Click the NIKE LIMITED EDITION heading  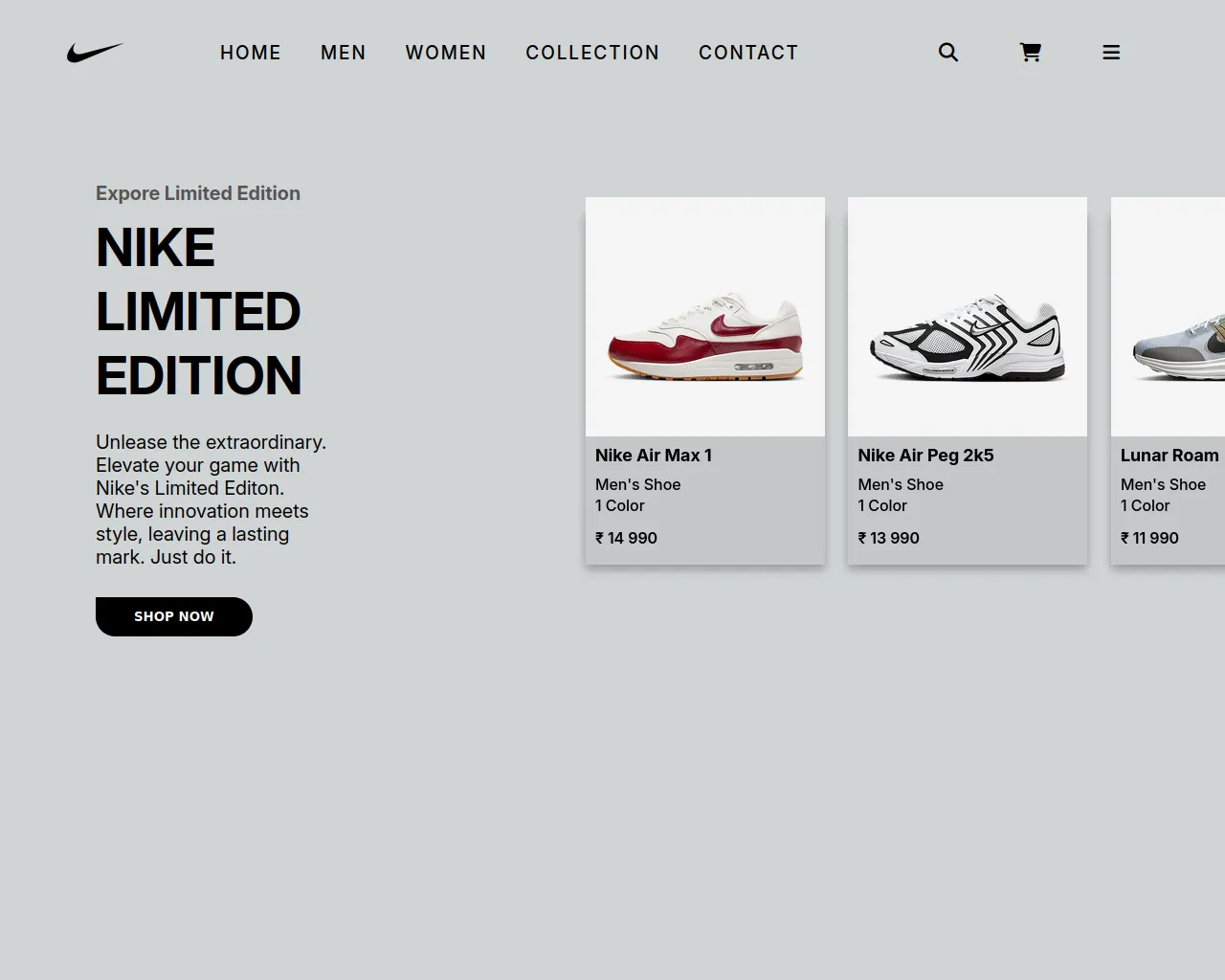(199, 311)
